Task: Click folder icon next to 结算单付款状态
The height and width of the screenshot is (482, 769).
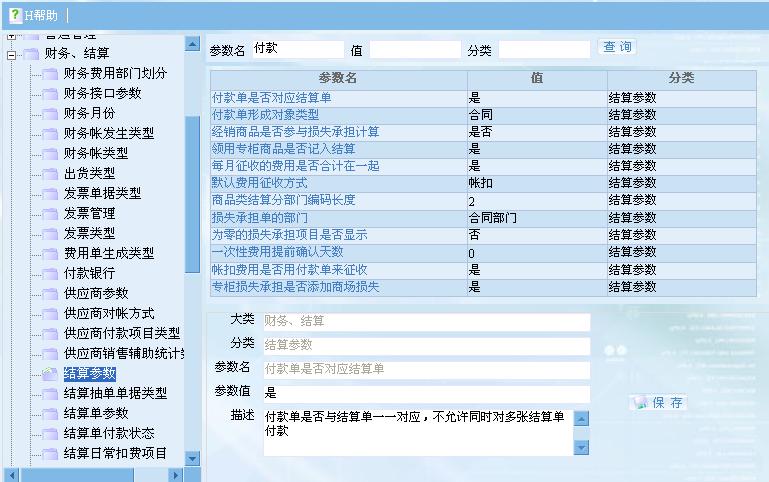Action: point(50,433)
